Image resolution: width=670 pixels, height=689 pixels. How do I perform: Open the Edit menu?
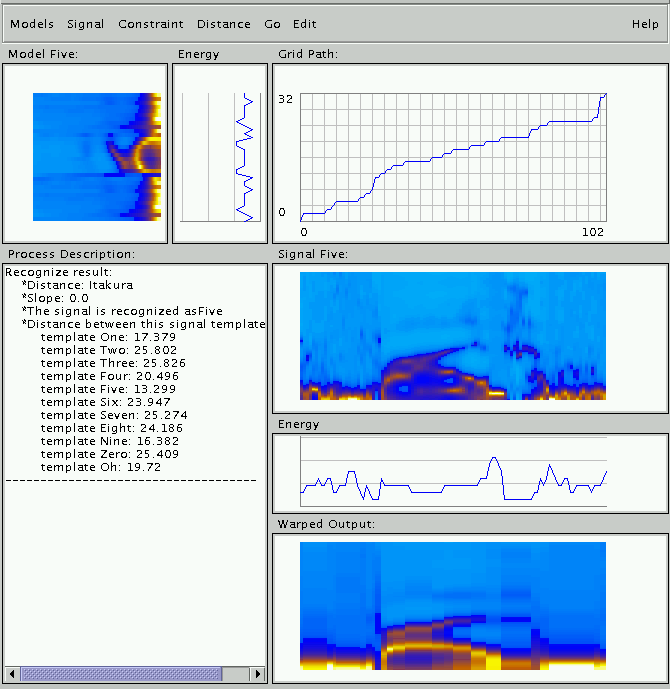point(305,24)
